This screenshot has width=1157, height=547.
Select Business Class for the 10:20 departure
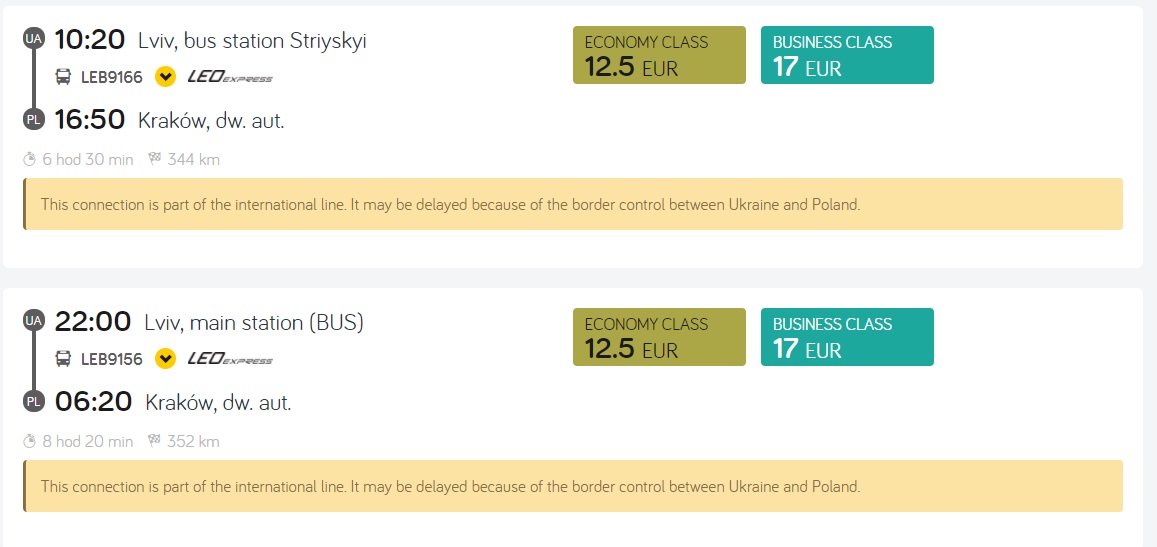(847, 55)
